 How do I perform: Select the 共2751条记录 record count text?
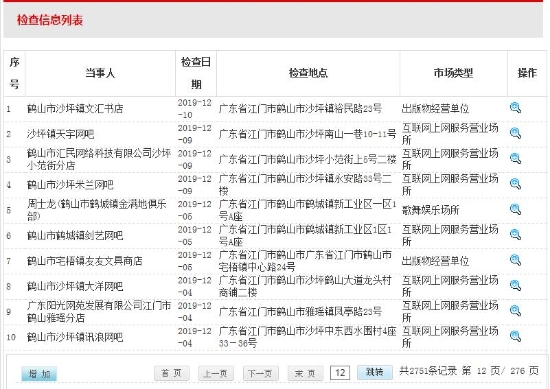[x=428, y=370]
